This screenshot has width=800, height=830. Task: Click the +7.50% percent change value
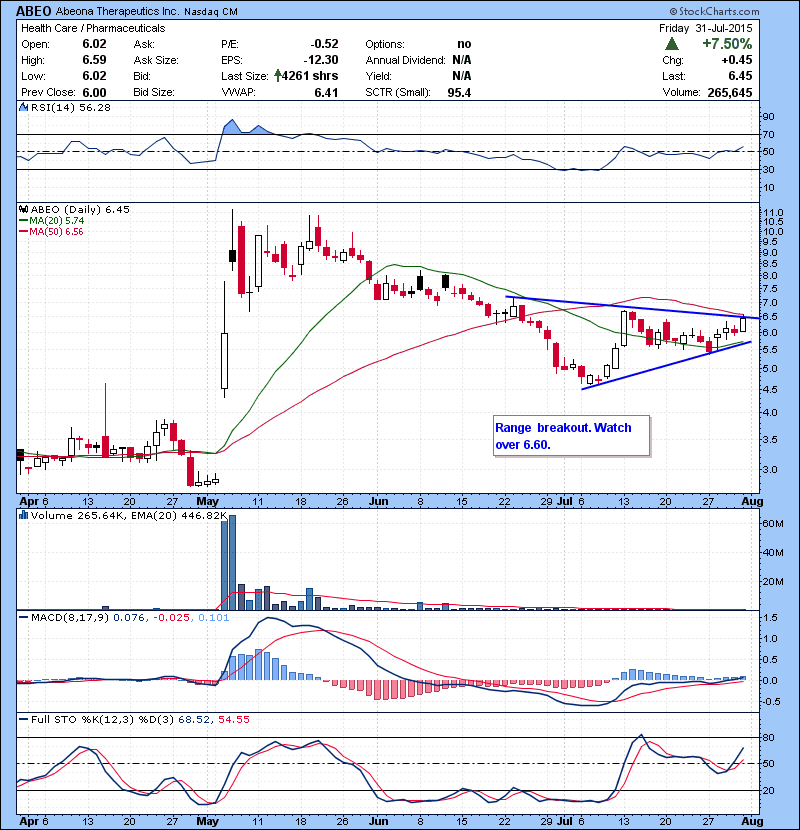pos(727,43)
